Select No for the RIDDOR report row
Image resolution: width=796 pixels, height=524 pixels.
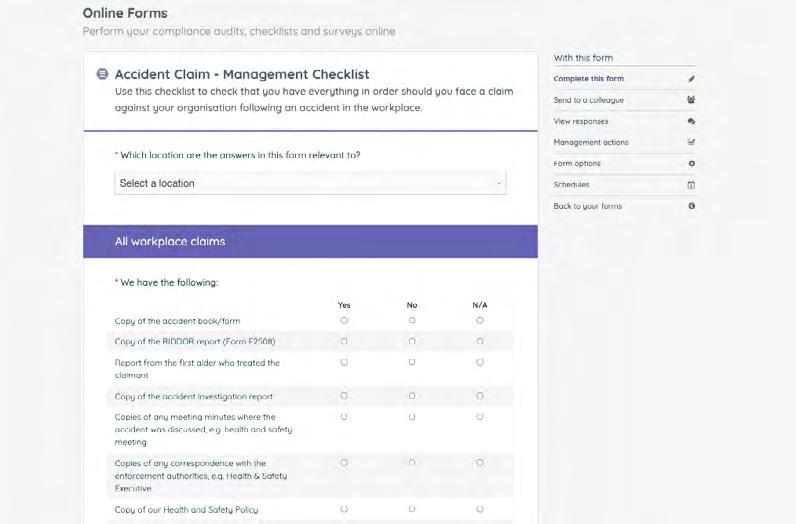(412, 341)
